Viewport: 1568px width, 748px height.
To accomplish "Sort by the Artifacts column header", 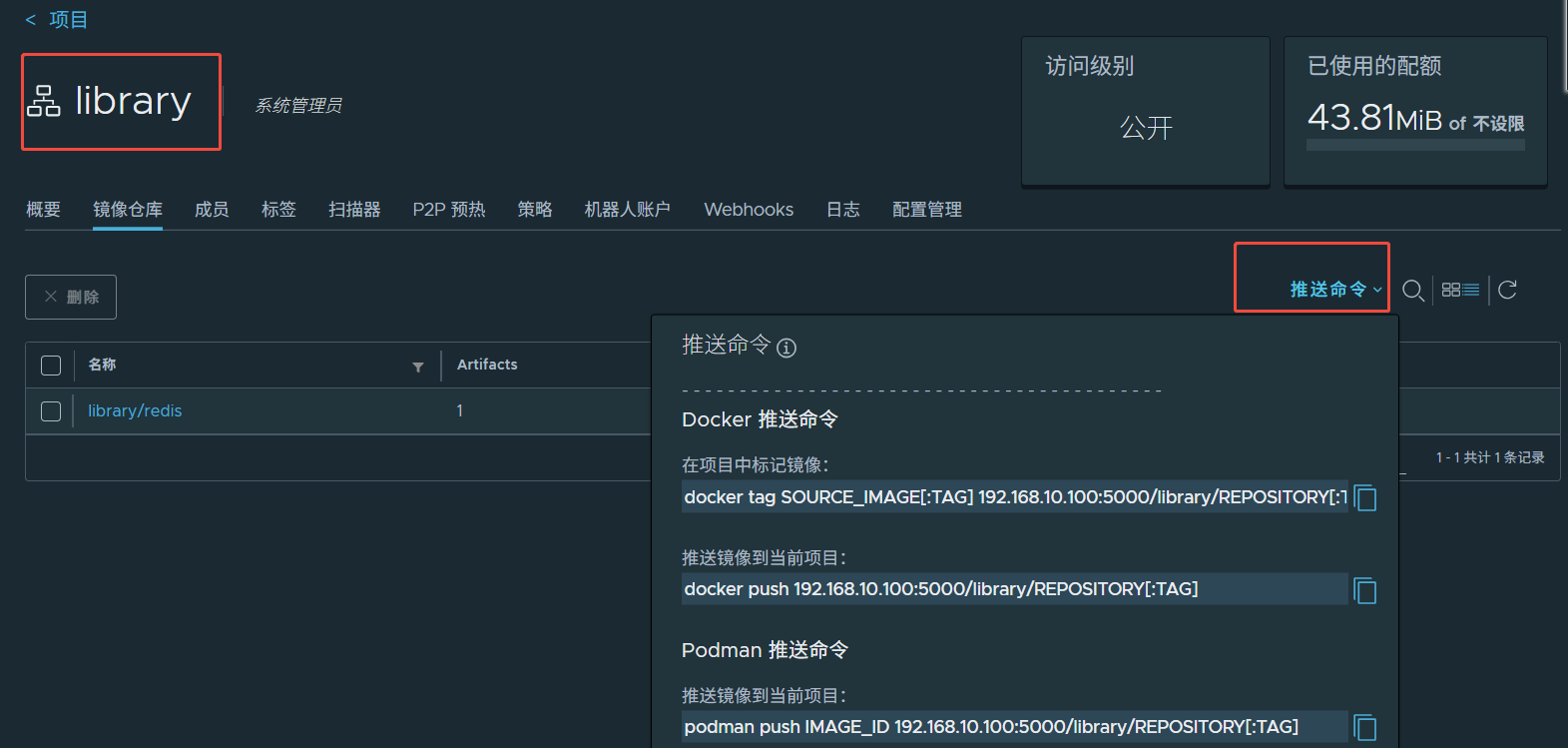I will [487, 365].
